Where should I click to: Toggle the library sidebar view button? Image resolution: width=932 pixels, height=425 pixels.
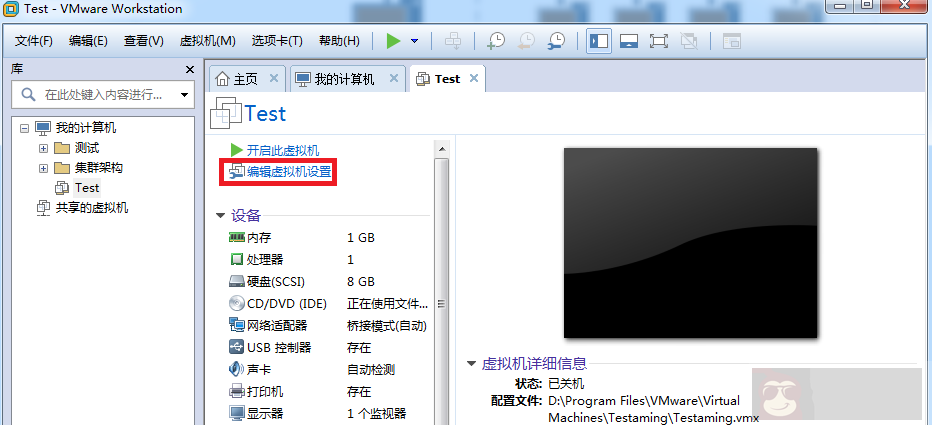(x=599, y=41)
